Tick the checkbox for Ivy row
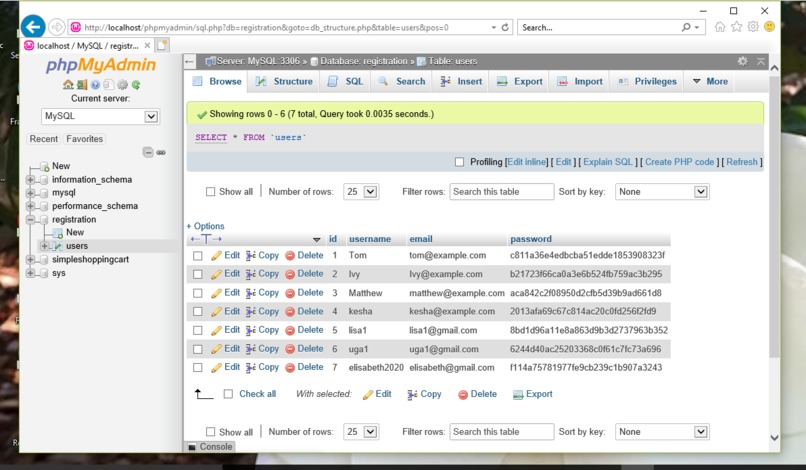This screenshot has height=470, width=806. [197, 274]
